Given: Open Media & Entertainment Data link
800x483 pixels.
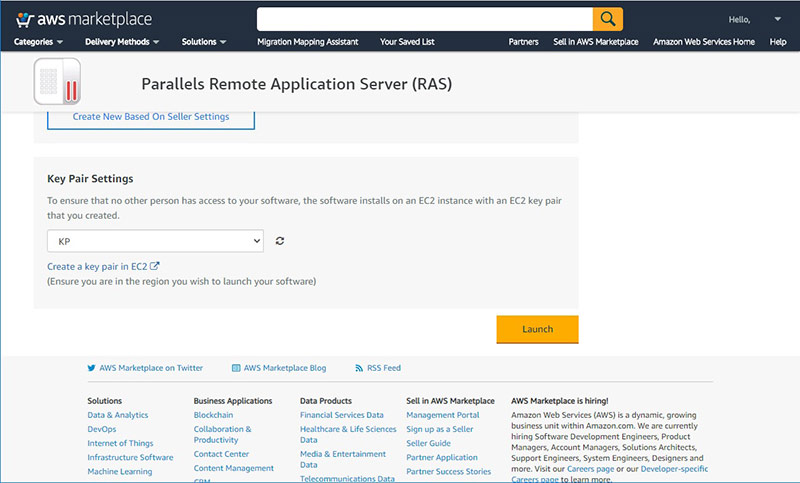Looking at the screenshot, I should click(x=343, y=460).
